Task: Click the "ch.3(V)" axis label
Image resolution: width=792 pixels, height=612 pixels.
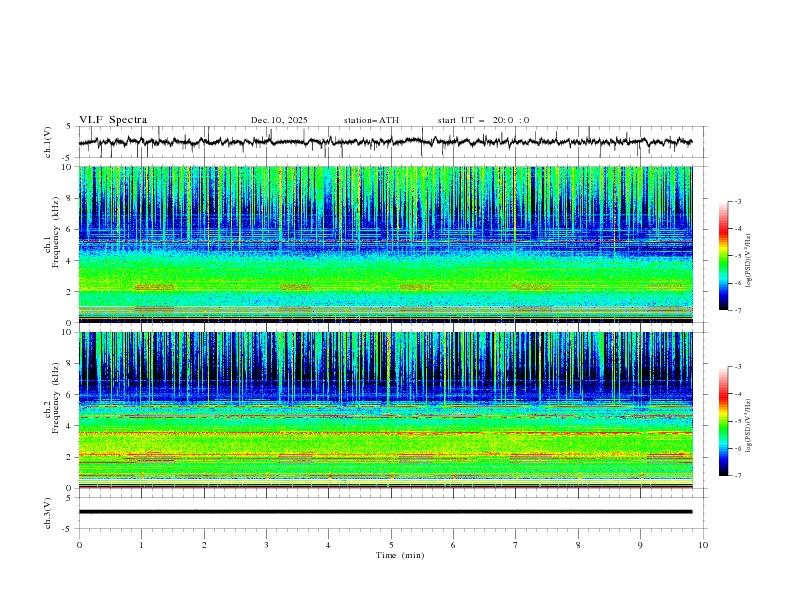Action: click(48, 513)
